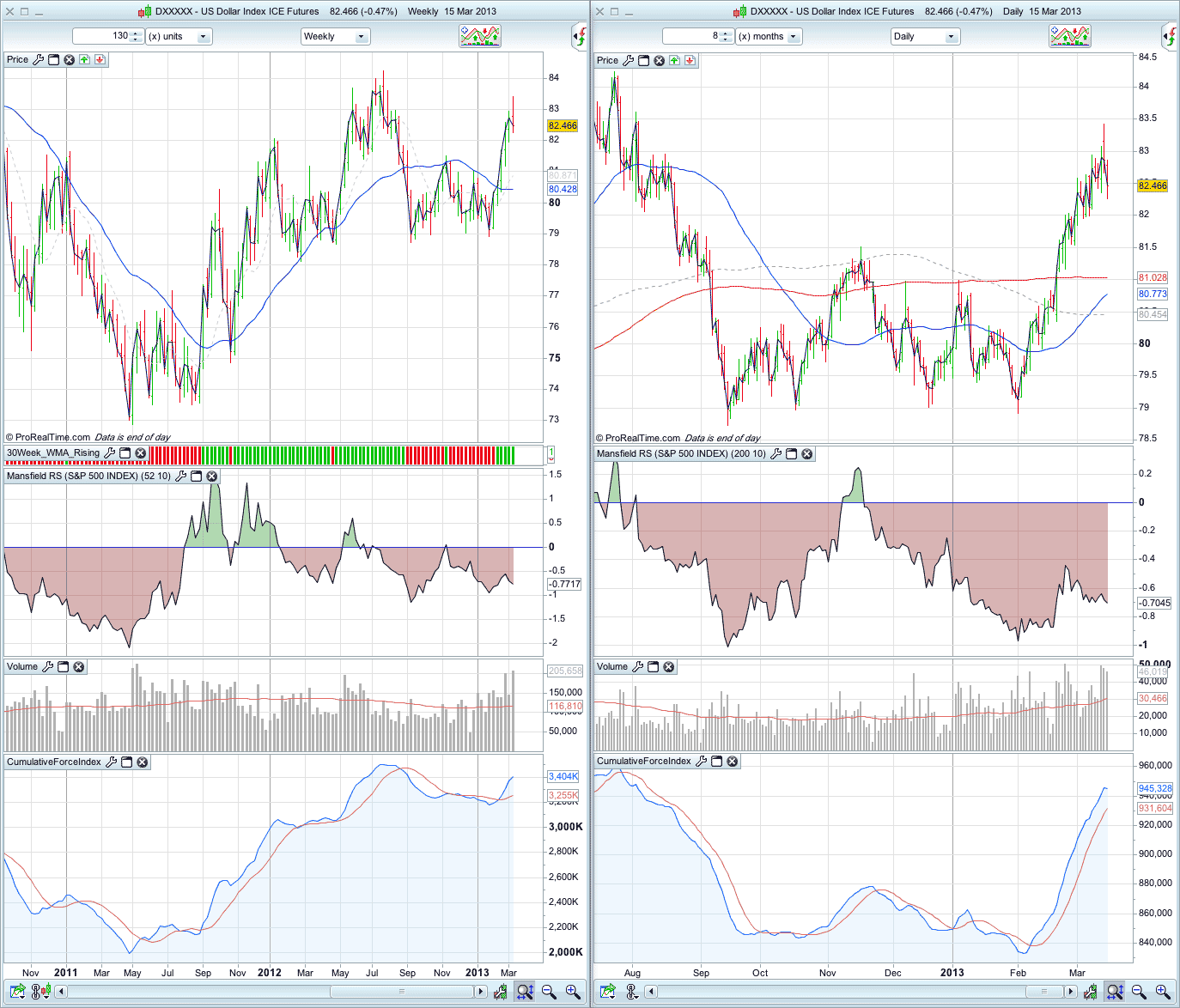Close the daily Volume panel
The width and height of the screenshot is (1180, 1008).
point(669,667)
